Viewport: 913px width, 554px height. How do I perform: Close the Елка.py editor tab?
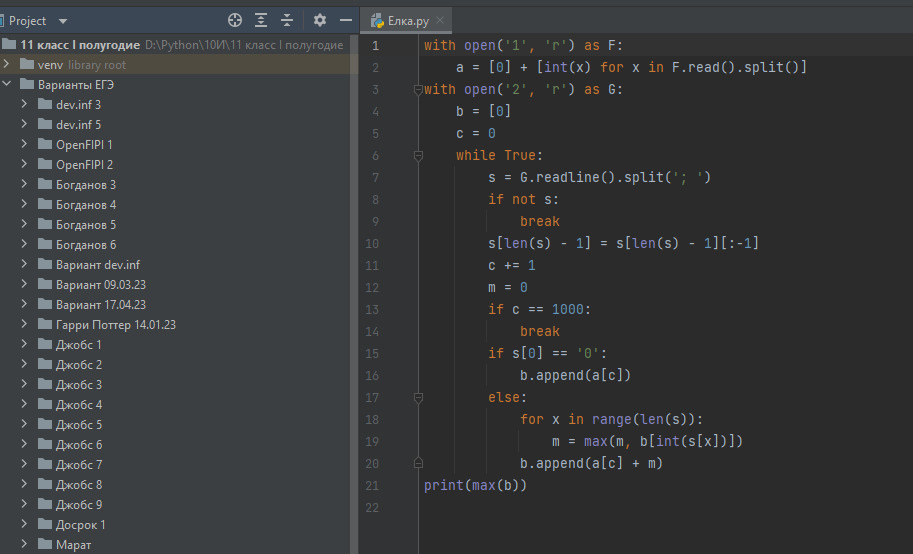point(440,20)
